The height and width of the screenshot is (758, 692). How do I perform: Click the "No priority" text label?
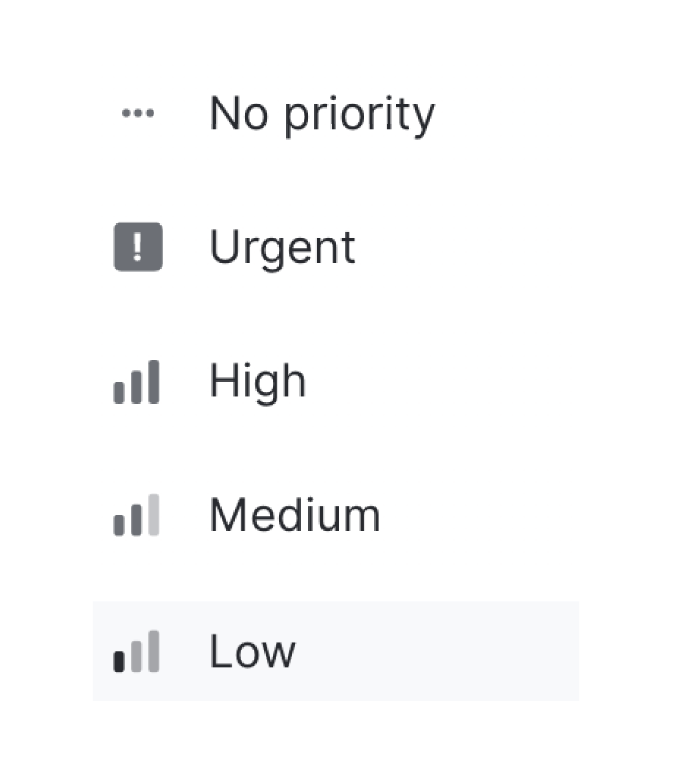322,113
